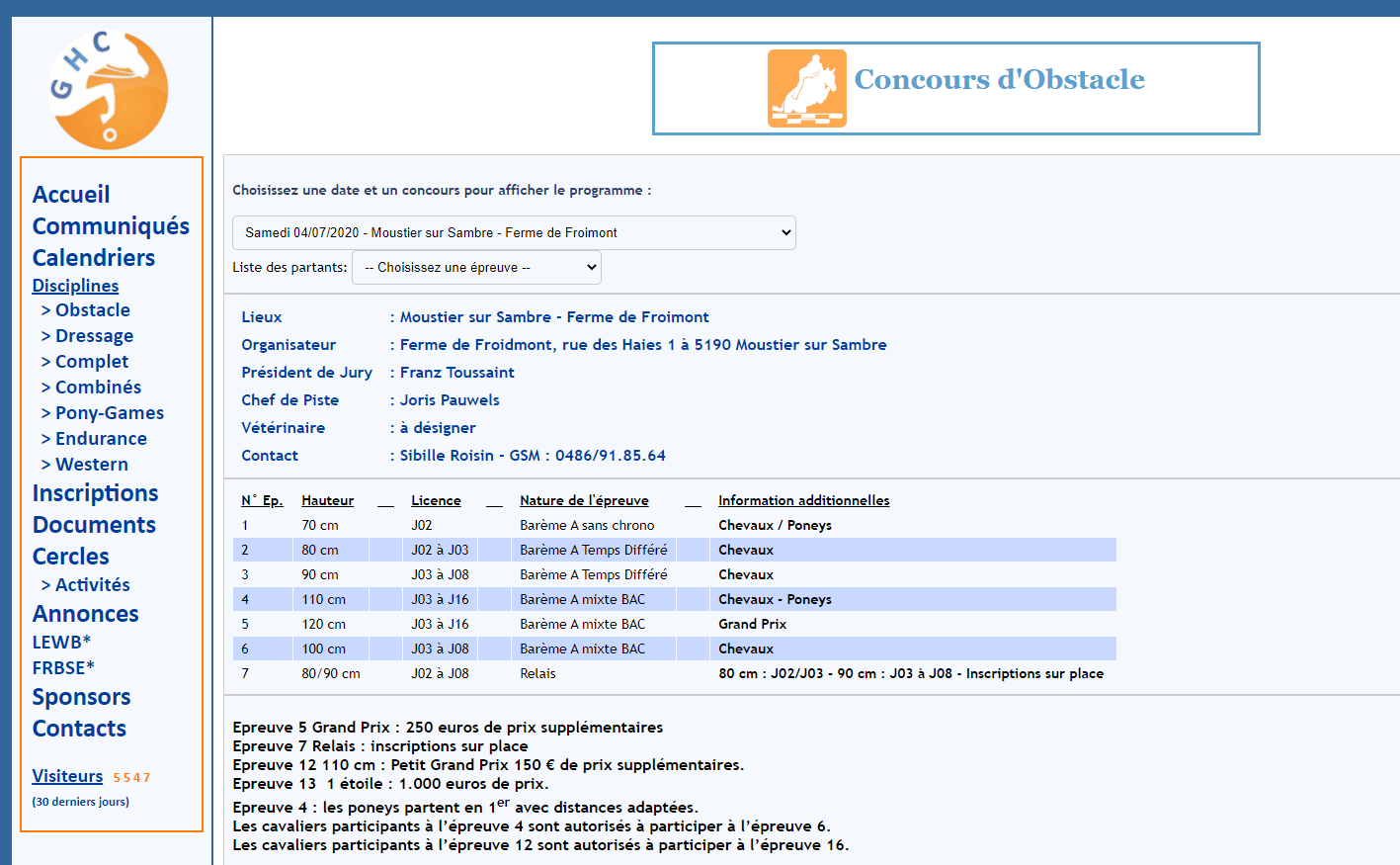The height and width of the screenshot is (865, 1400).
Task: Open Communiqués section
Action: click(111, 226)
